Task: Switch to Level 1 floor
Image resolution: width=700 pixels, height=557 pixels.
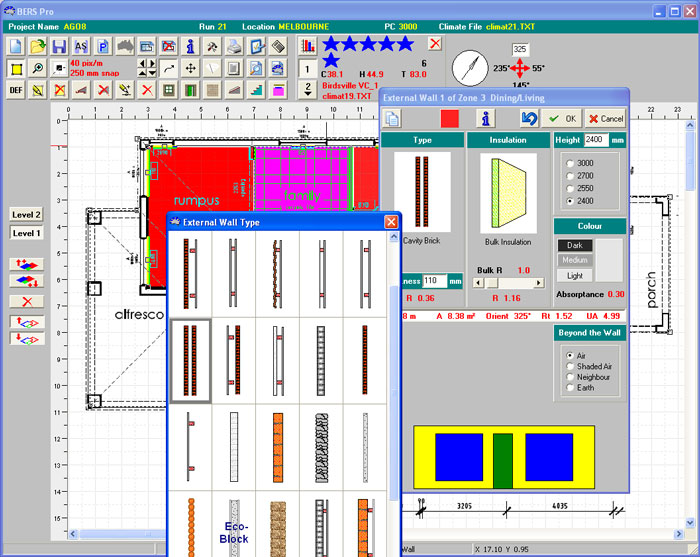Action: 26,233
